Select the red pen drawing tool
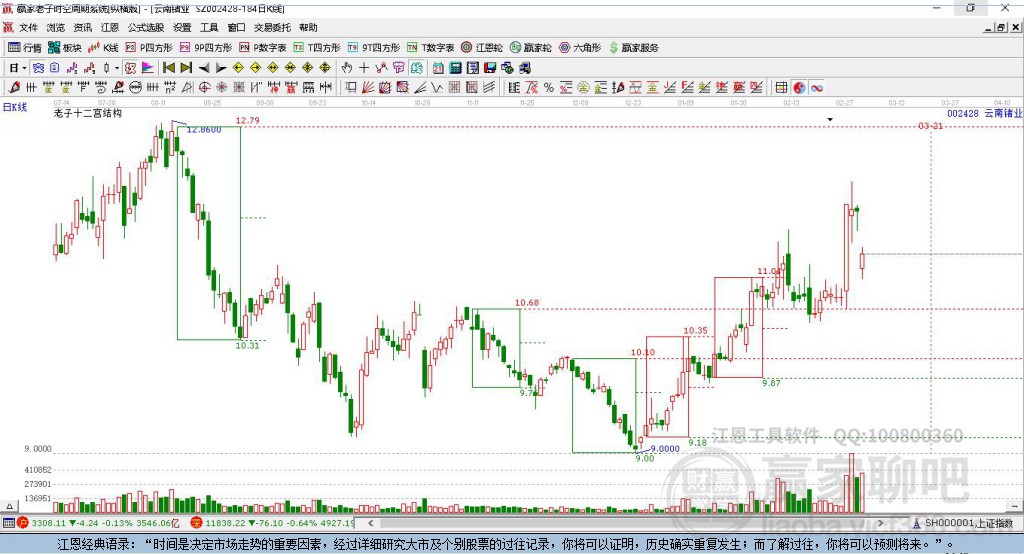This screenshot has height=554, width=1024. coord(14,88)
